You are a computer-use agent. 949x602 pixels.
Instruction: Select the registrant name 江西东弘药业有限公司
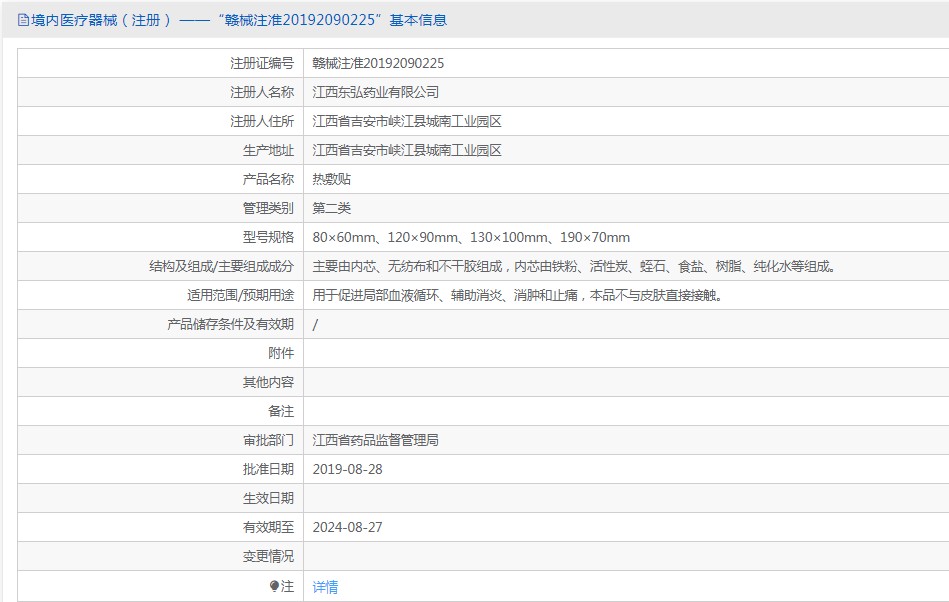click(375, 92)
